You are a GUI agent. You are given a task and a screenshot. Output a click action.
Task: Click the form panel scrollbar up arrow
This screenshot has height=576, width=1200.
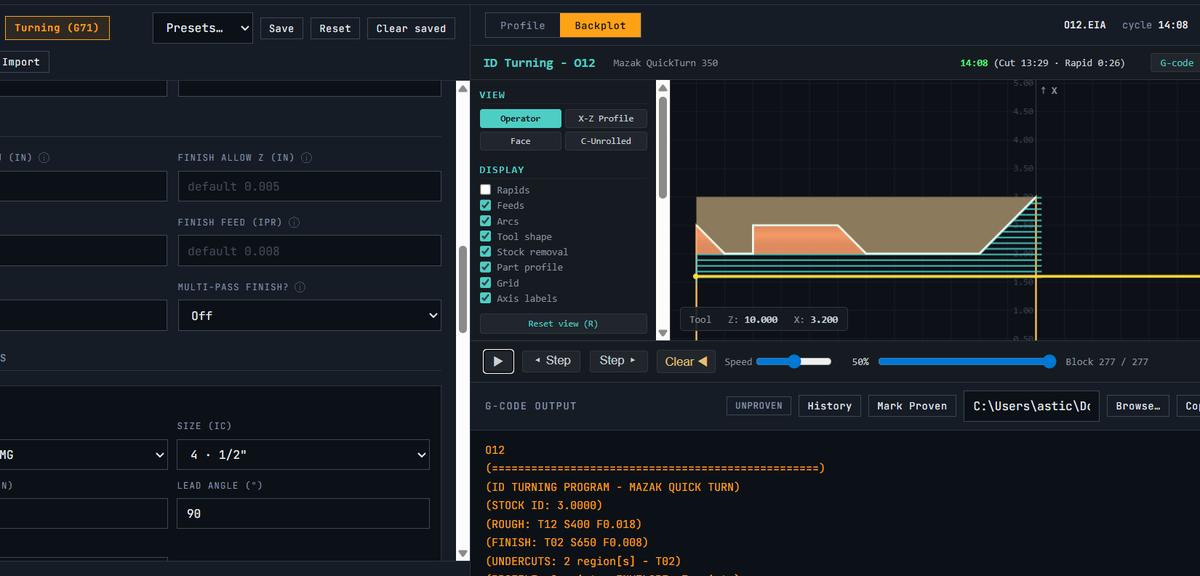(462, 90)
